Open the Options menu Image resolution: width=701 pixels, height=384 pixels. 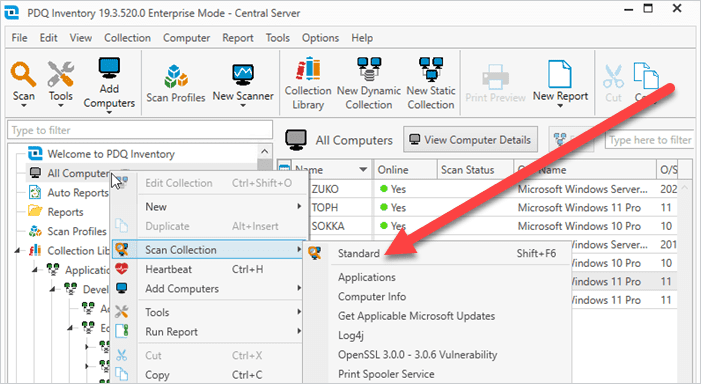click(320, 38)
